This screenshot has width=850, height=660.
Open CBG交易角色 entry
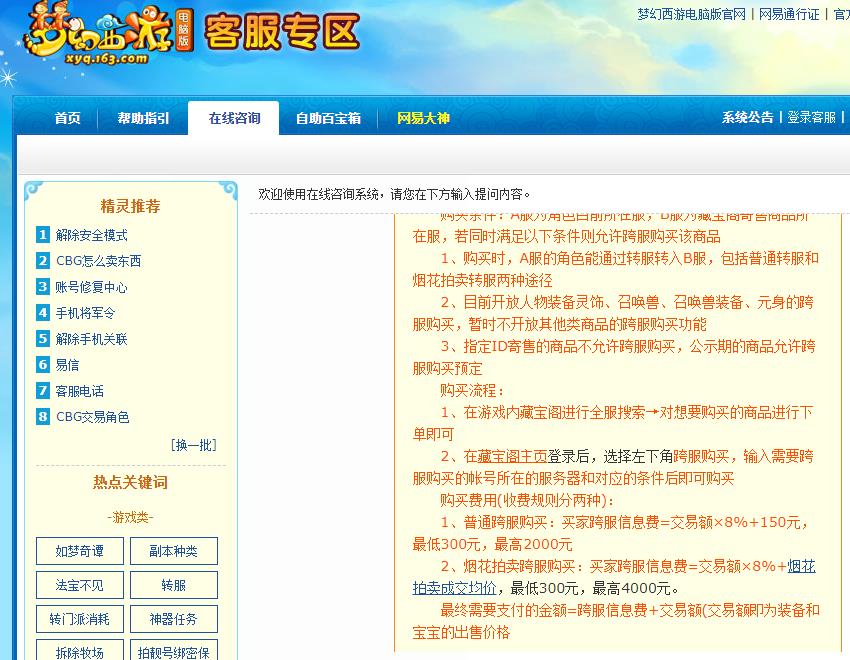[95, 416]
